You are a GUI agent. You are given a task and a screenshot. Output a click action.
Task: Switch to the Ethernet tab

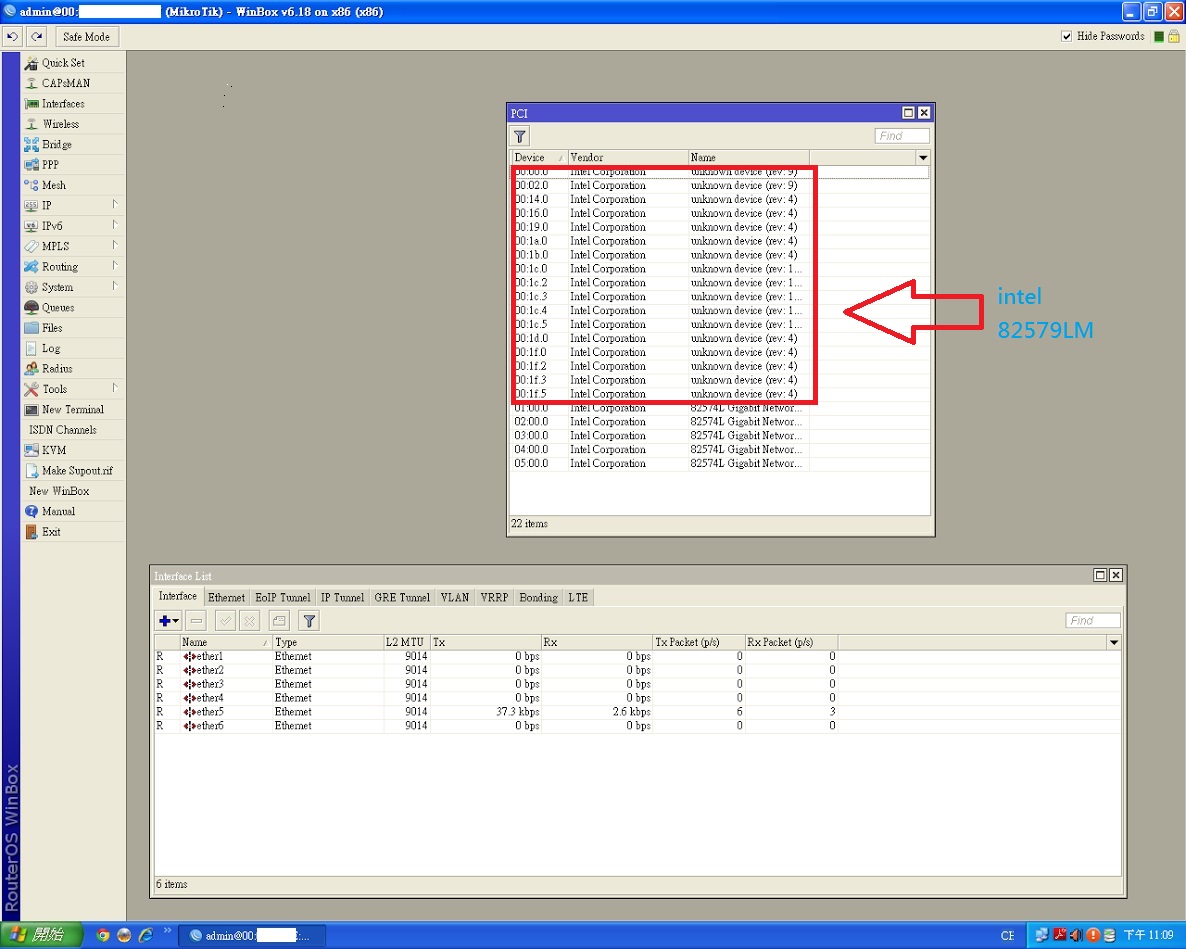click(226, 597)
